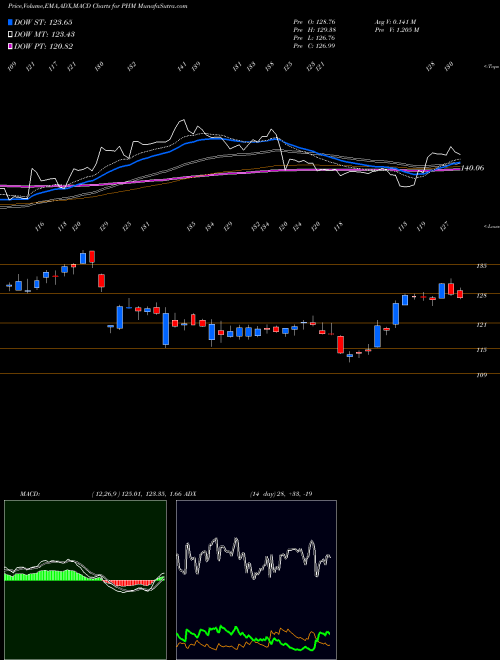Click the 115 price axis label
Screen dimensions: 500x660
[482, 350]
